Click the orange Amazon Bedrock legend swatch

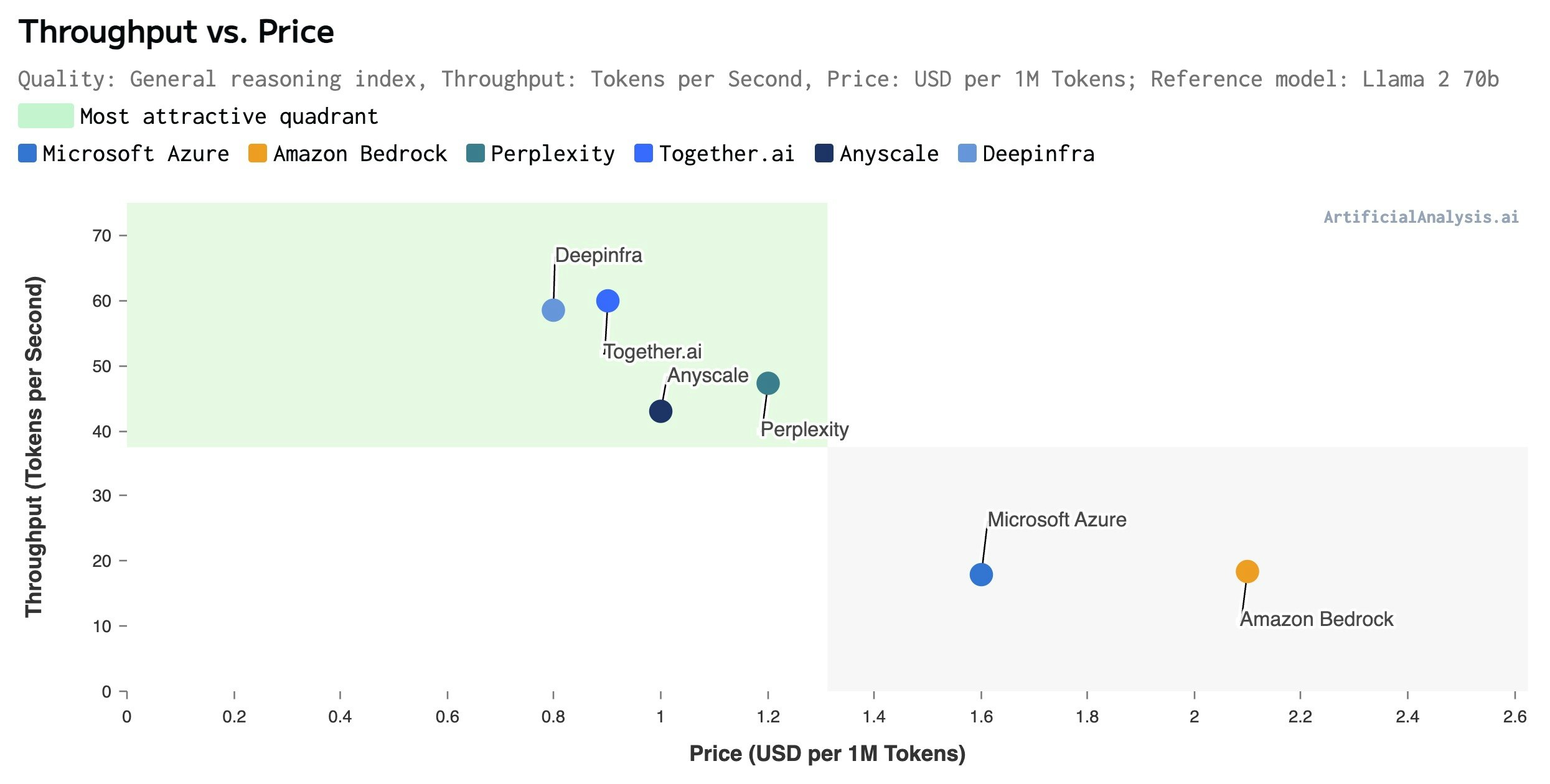[257, 154]
